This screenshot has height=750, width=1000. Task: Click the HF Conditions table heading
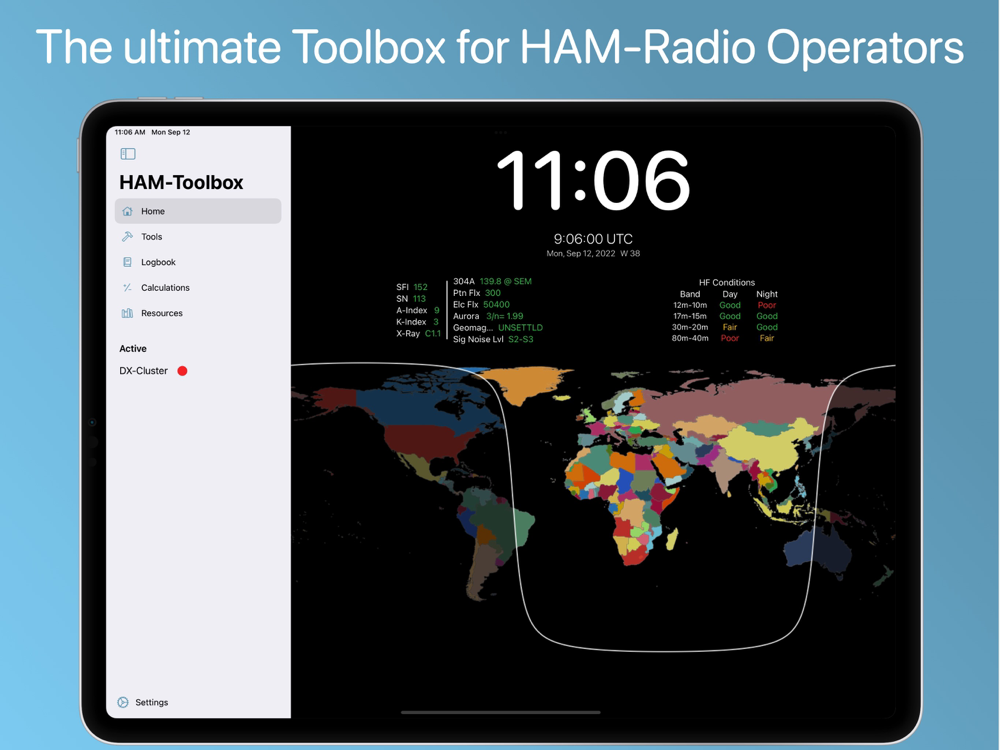[x=727, y=283]
